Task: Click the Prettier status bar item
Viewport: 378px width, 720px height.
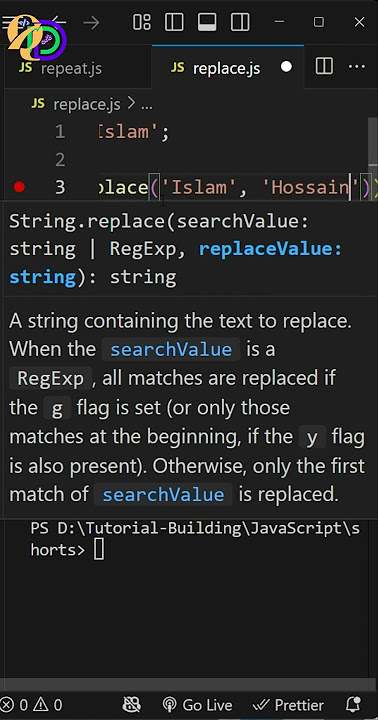Action: click(288, 705)
